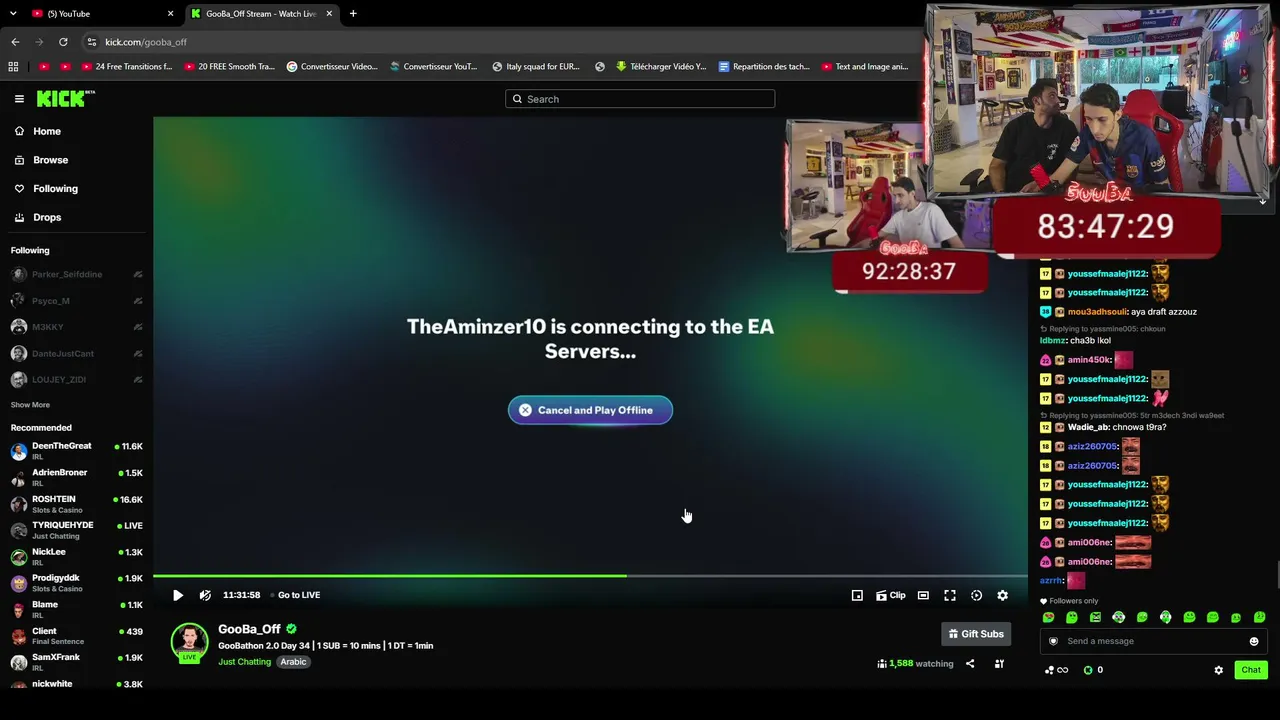Open bookmark Italy squad for EUR
The height and width of the screenshot is (720, 1280).
click(536, 67)
